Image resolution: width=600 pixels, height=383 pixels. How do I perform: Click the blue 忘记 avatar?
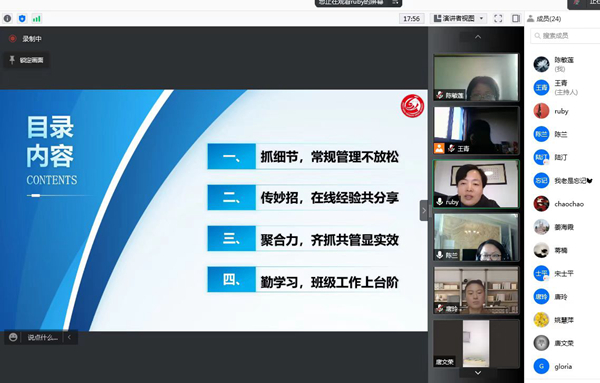click(x=541, y=181)
